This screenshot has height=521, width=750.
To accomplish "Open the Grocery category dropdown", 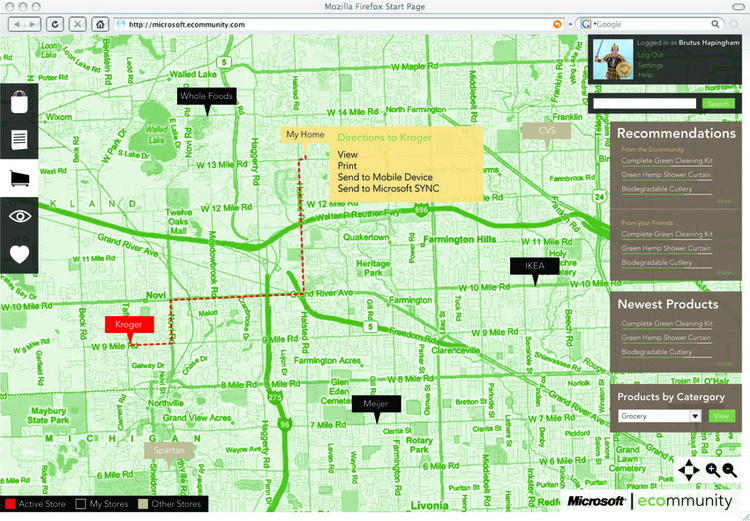I will point(660,416).
